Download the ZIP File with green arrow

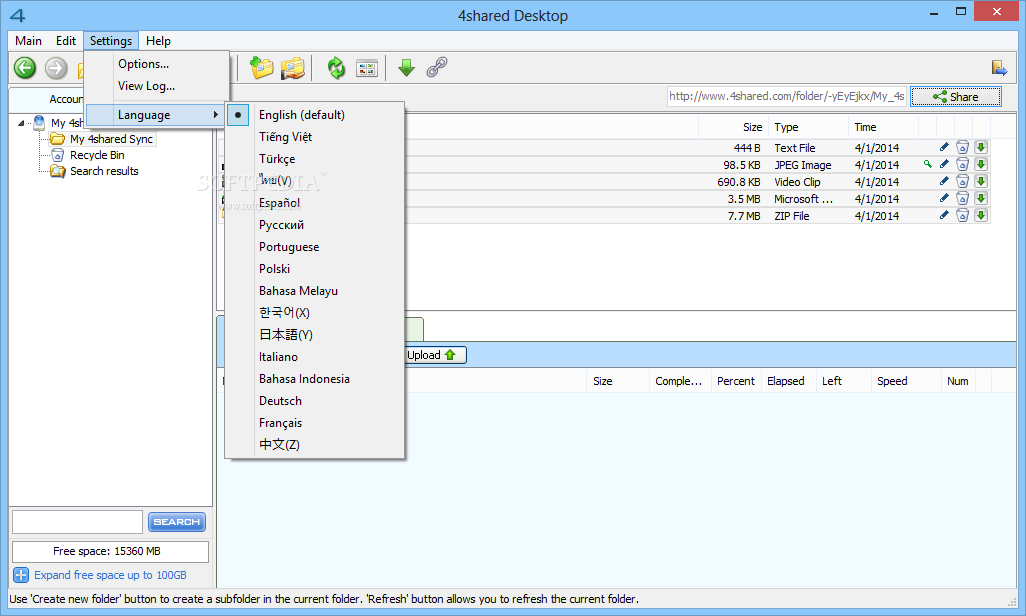981,215
